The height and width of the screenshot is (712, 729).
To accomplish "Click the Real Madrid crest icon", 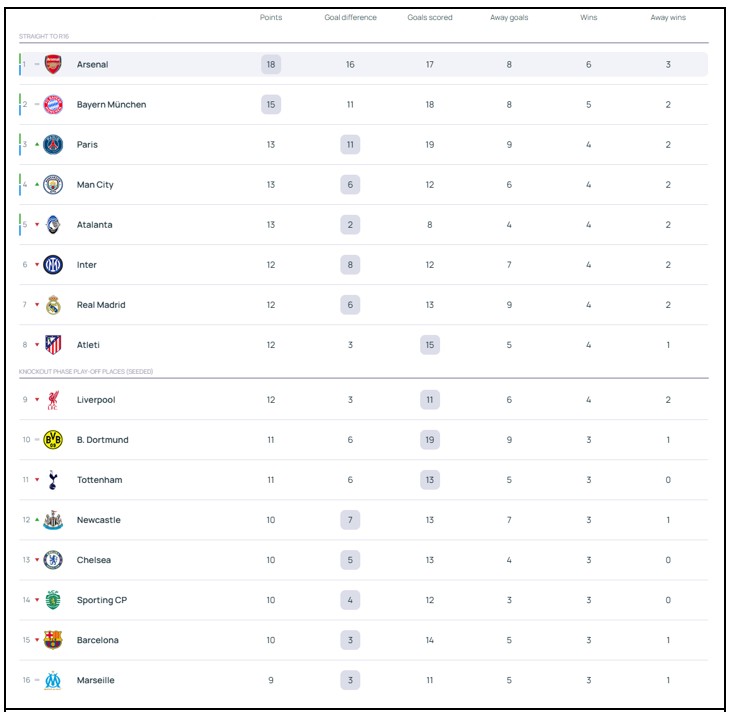I will point(53,305).
